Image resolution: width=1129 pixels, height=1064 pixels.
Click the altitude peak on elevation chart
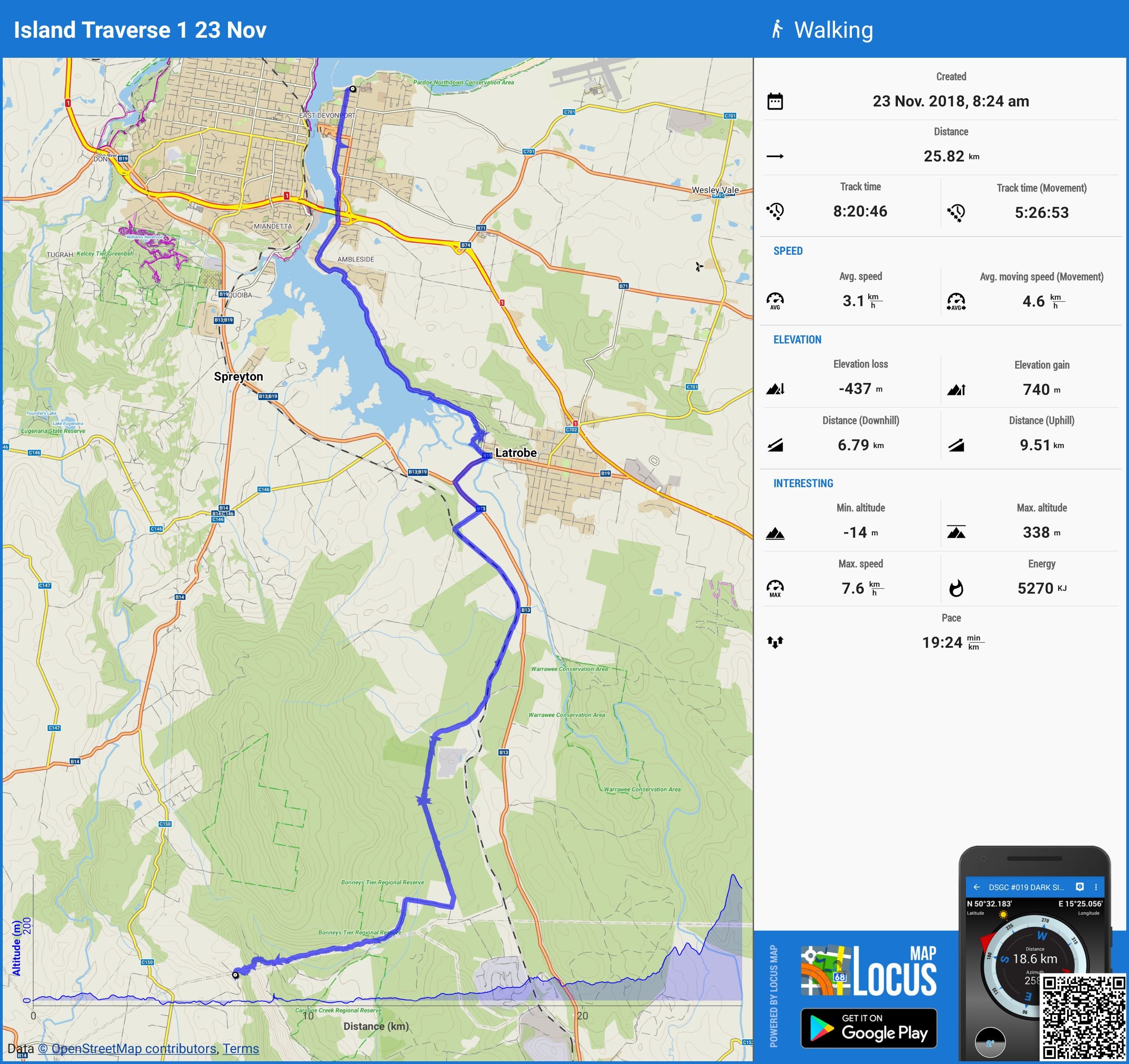tap(734, 876)
